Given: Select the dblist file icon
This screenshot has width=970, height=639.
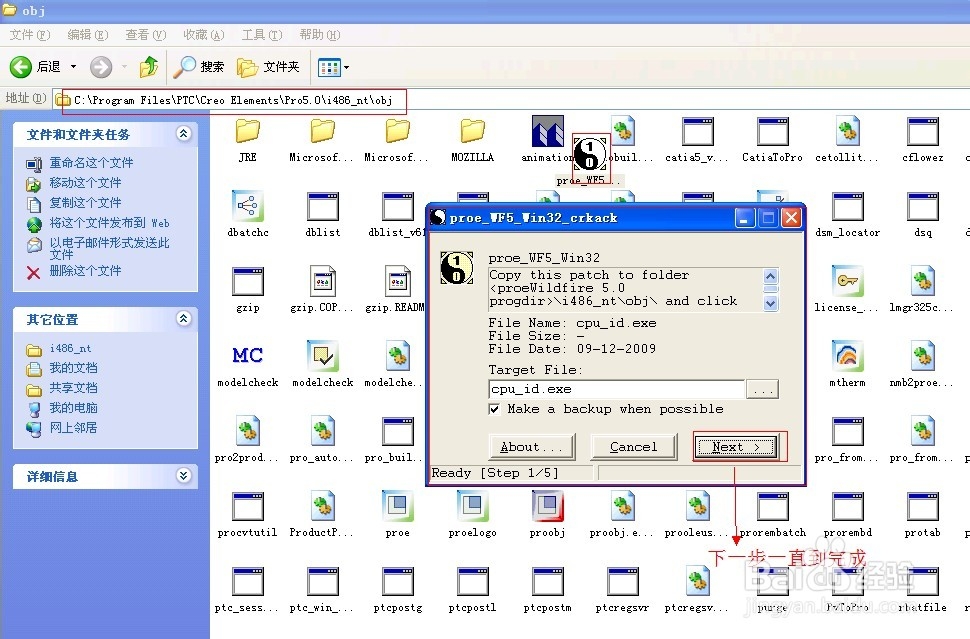Looking at the screenshot, I should [322, 206].
